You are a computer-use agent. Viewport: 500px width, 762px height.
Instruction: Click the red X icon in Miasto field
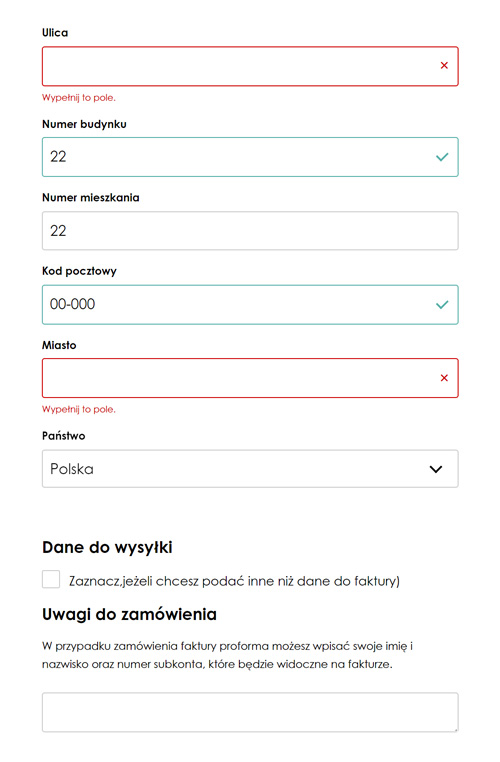click(x=444, y=378)
